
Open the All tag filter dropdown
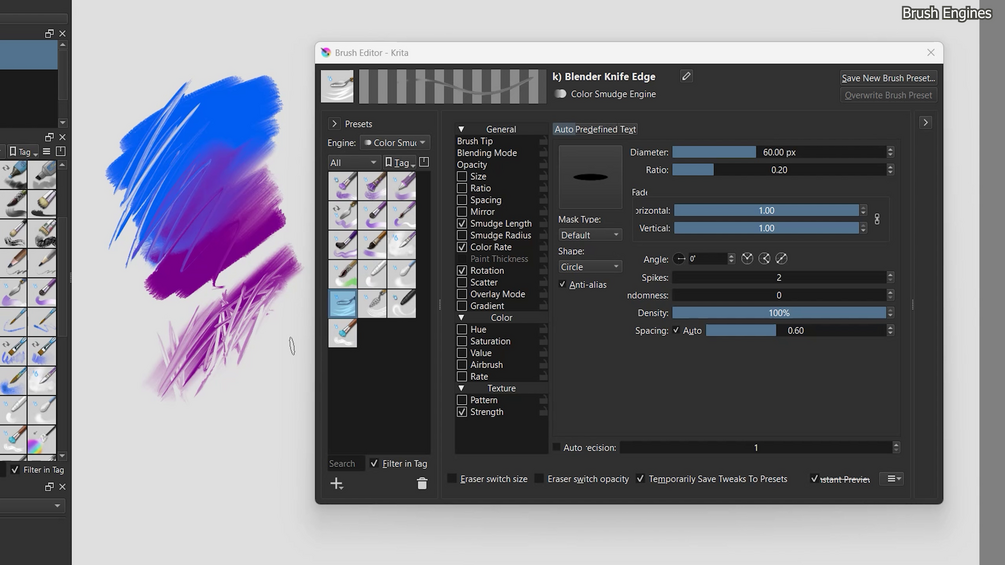point(353,163)
